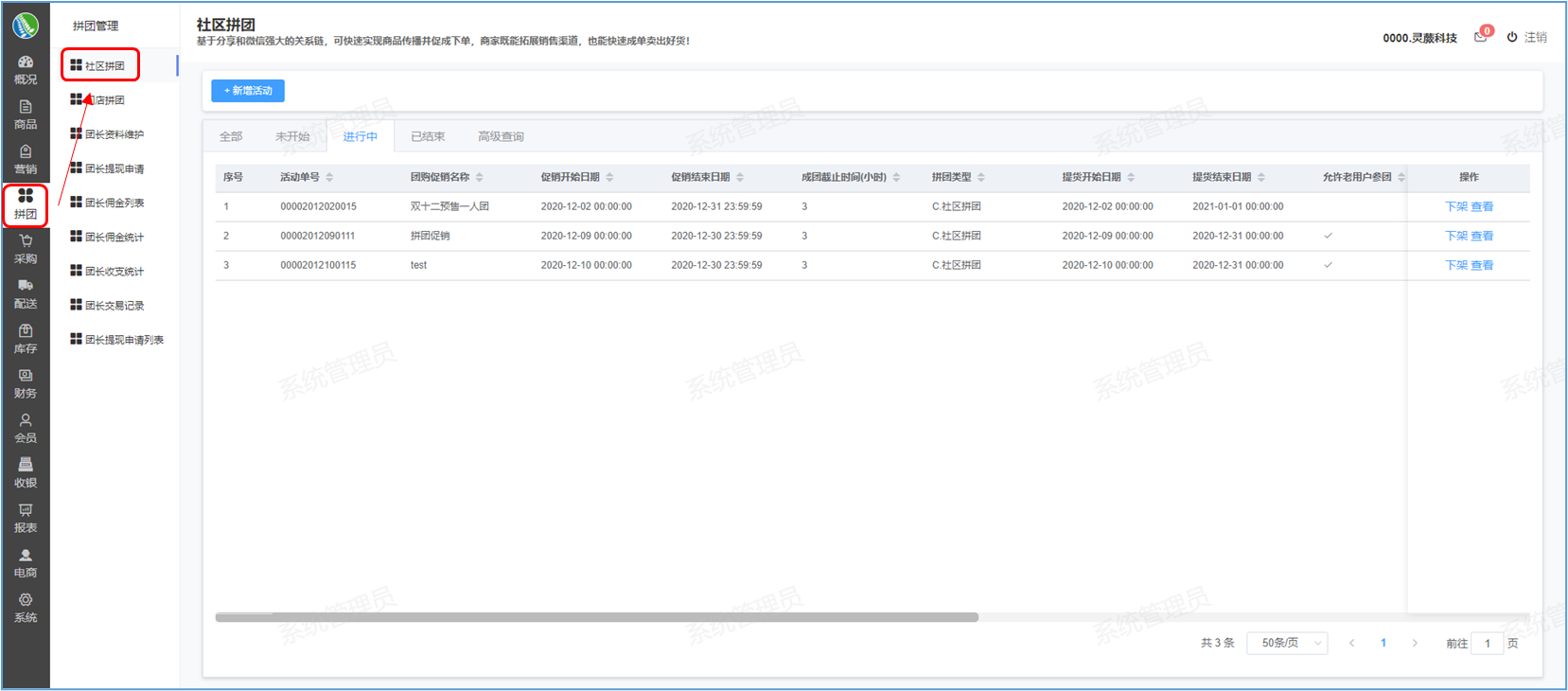Click activity number 00002012020015
This screenshot has height=691, width=1568.
pyautogui.click(x=319, y=206)
